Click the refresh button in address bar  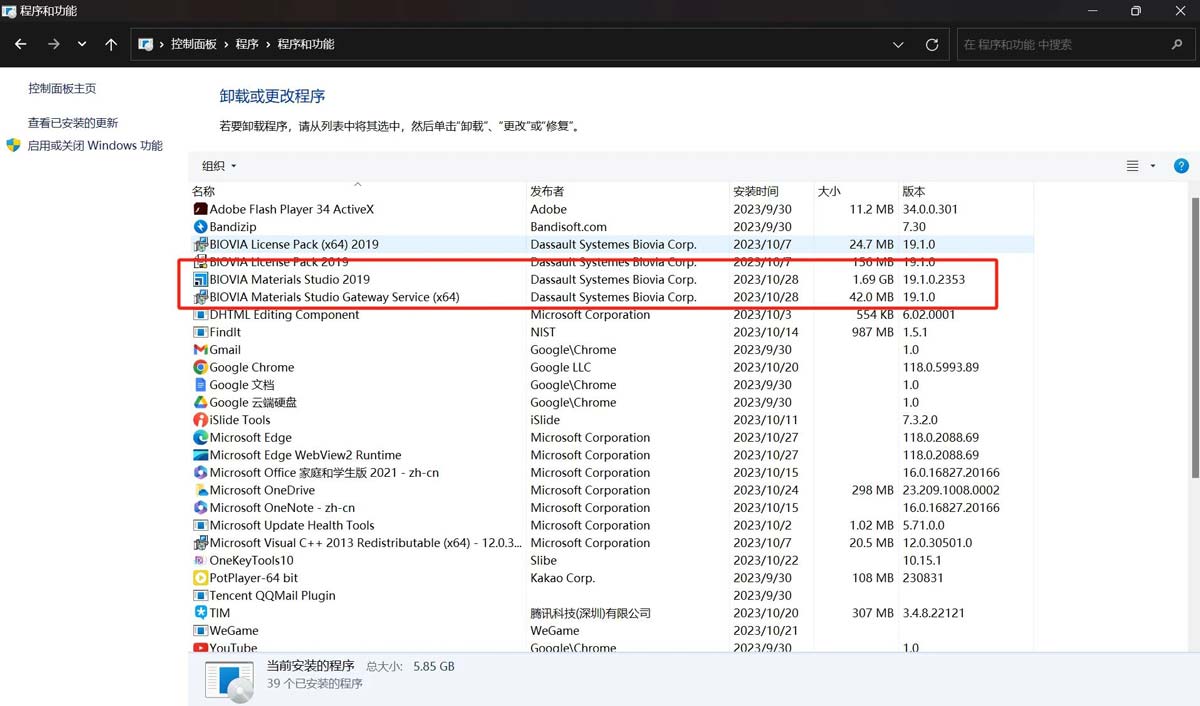pyautogui.click(x=932, y=44)
